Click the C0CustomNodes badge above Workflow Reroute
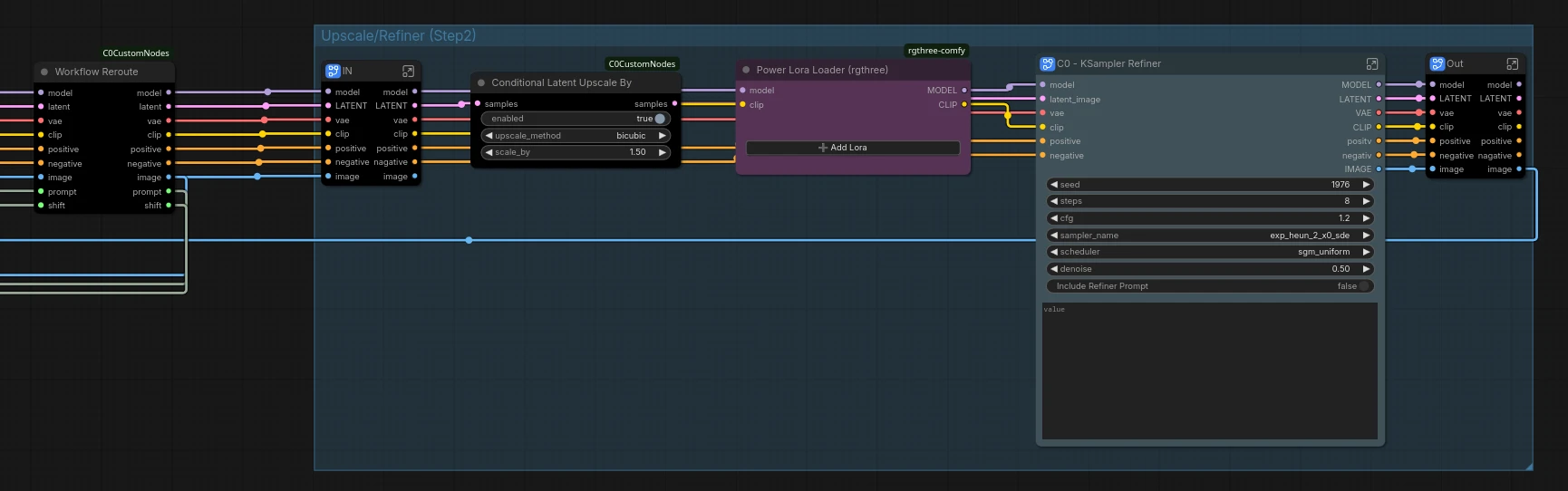 click(136, 53)
